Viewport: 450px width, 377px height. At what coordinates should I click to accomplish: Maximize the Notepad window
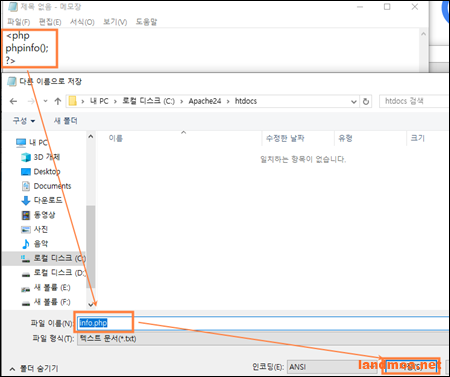387,7
